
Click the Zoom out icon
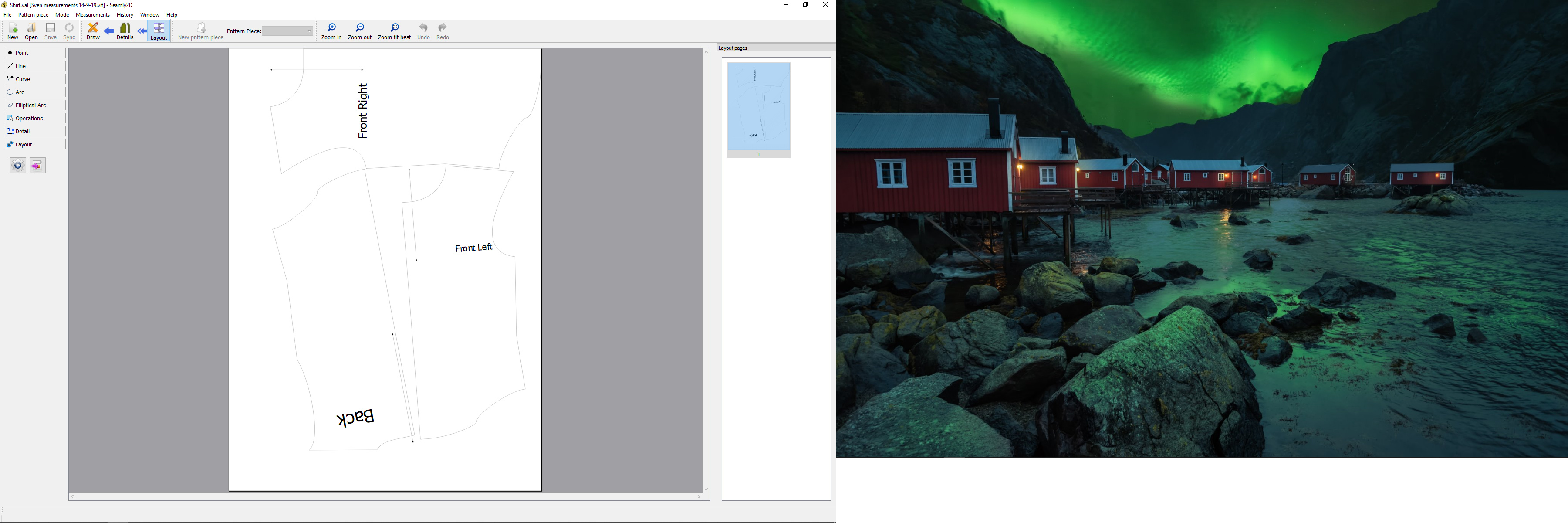click(x=360, y=32)
